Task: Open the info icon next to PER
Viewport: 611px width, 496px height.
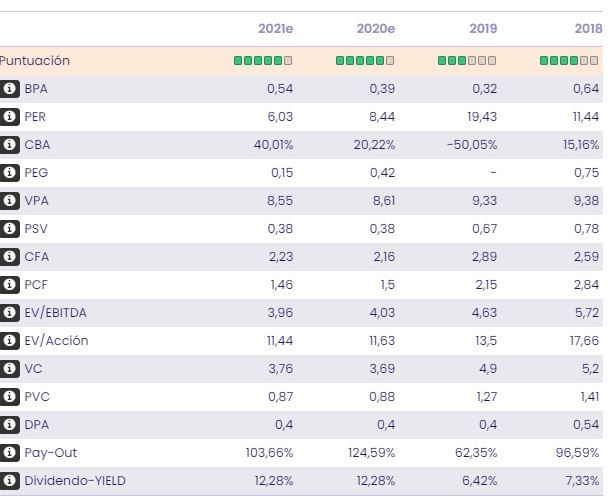Action: pos(10,117)
